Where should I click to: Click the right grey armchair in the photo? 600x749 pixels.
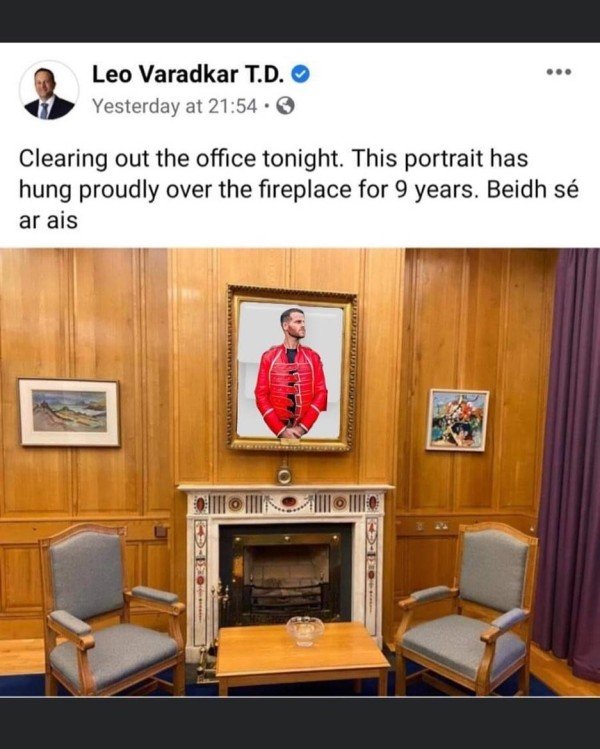click(x=467, y=607)
